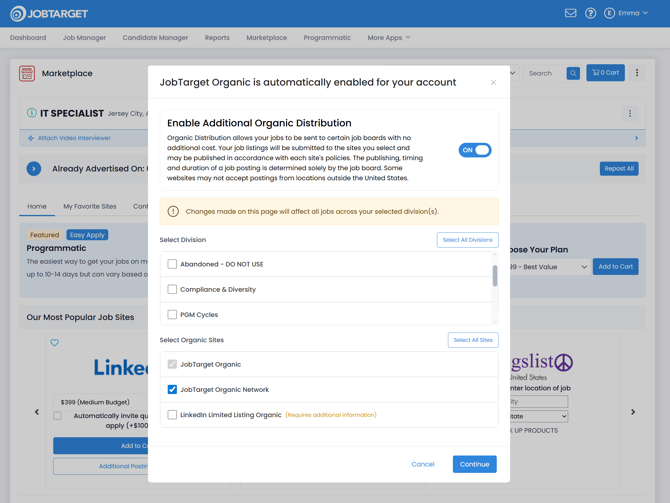
Task: Expand the More Apps dropdown
Action: pos(389,38)
